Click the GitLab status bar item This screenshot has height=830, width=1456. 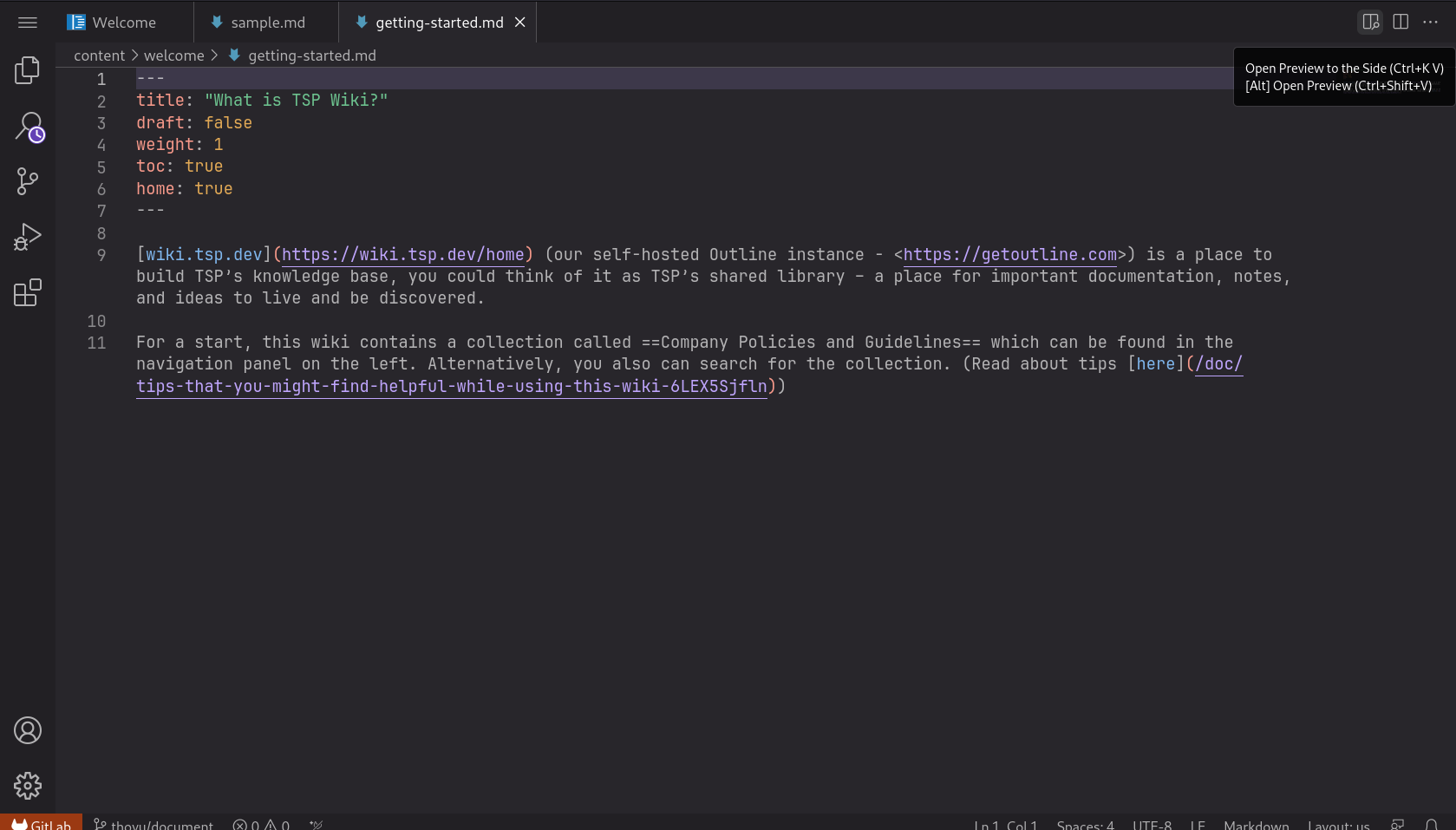(x=41, y=823)
